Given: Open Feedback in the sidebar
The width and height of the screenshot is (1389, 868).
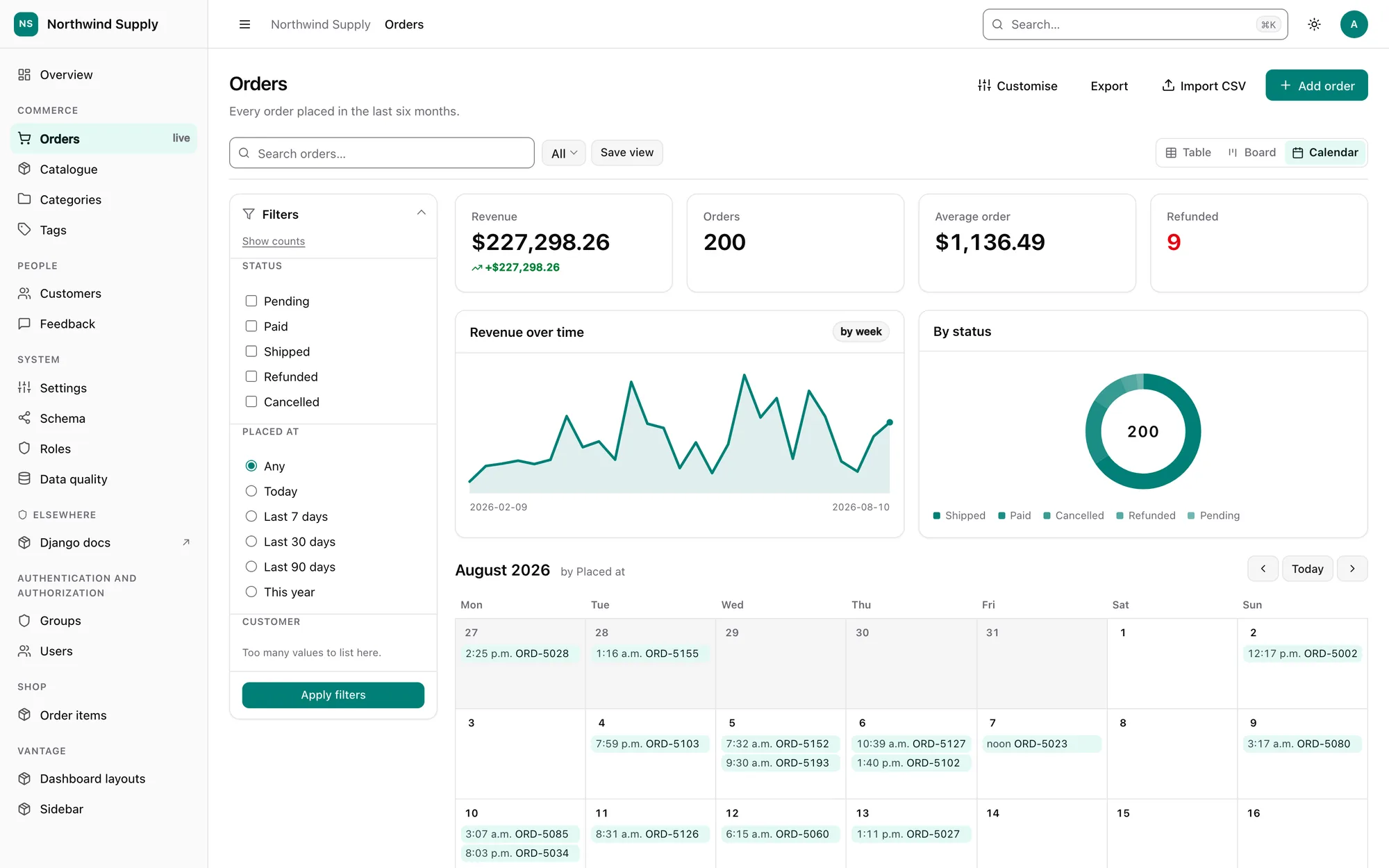Looking at the screenshot, I should (104, 324).
